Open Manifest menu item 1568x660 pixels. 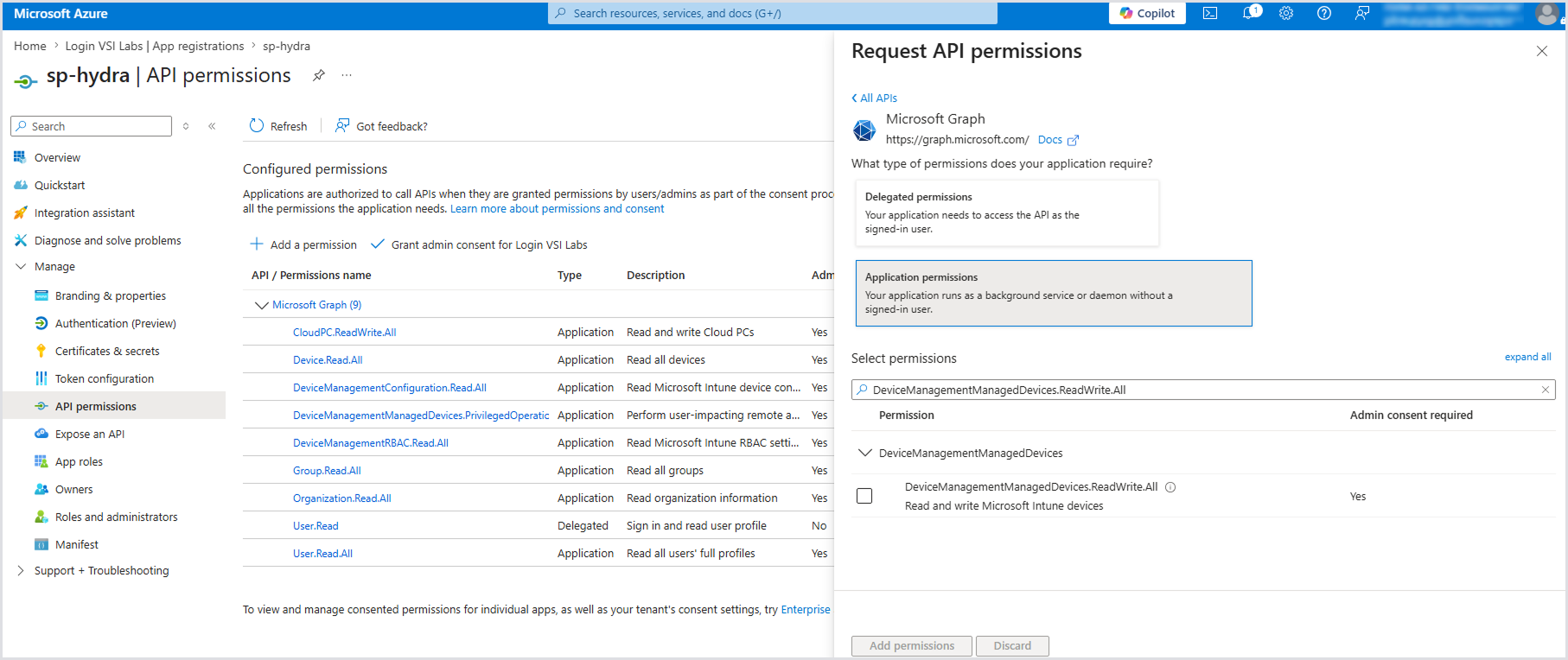[x=77, y=544]
